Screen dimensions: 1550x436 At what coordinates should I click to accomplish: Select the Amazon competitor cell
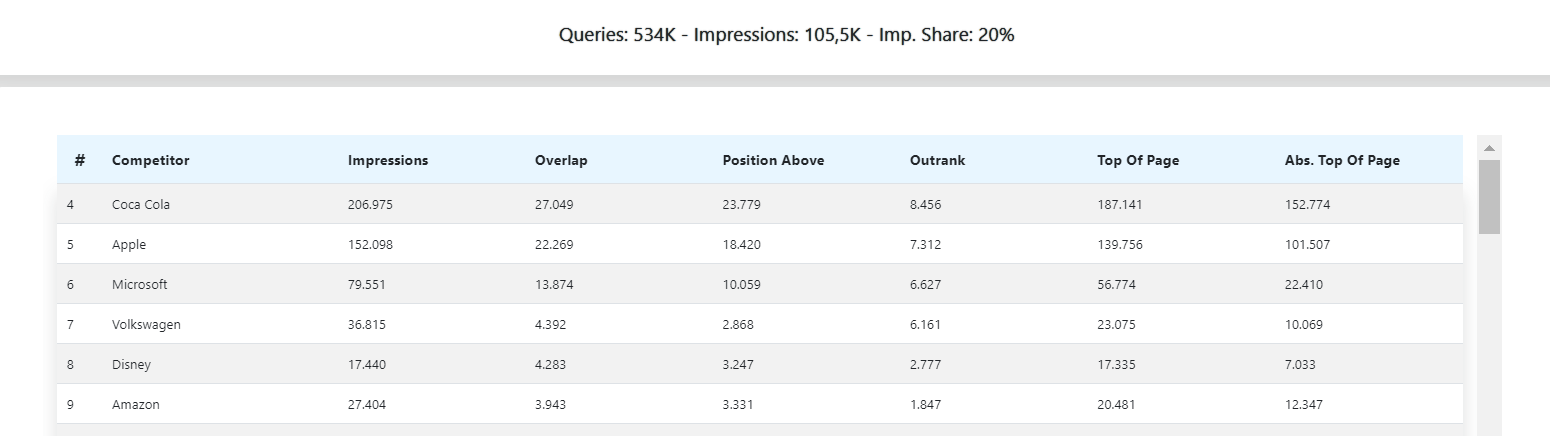pyautogui.click(x=136, y=404)
